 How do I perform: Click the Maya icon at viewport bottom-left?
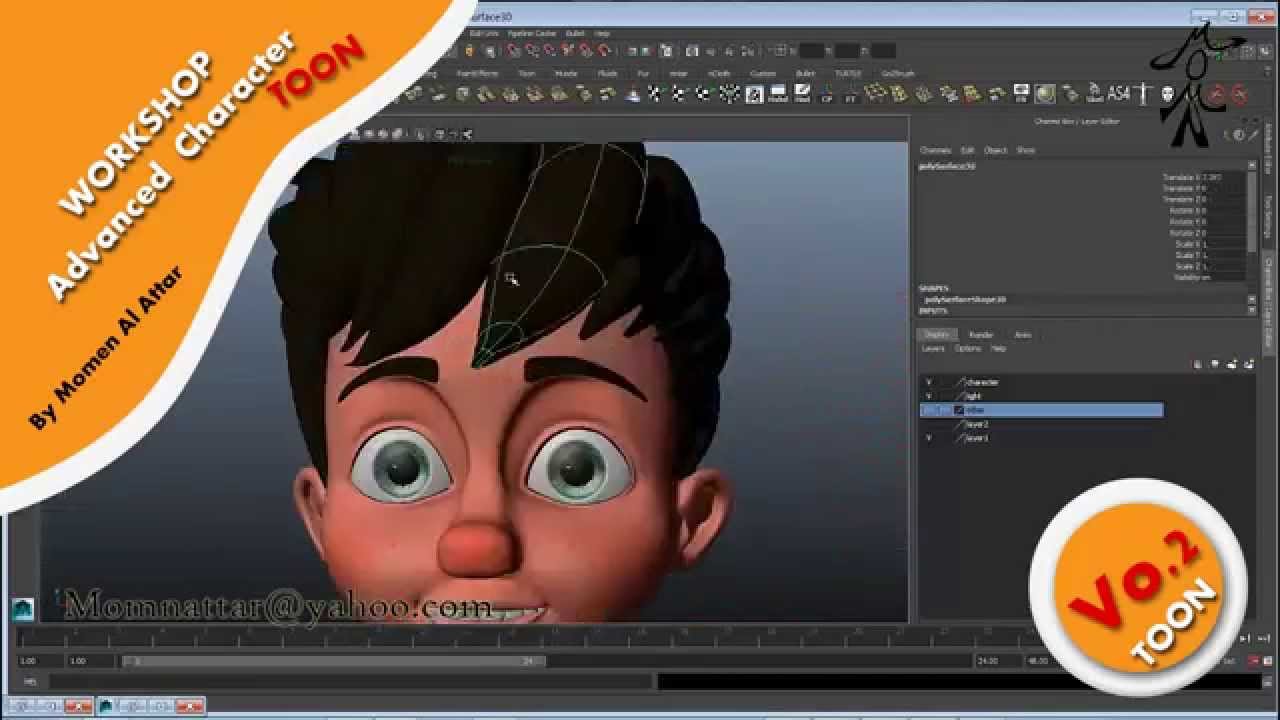23,608
